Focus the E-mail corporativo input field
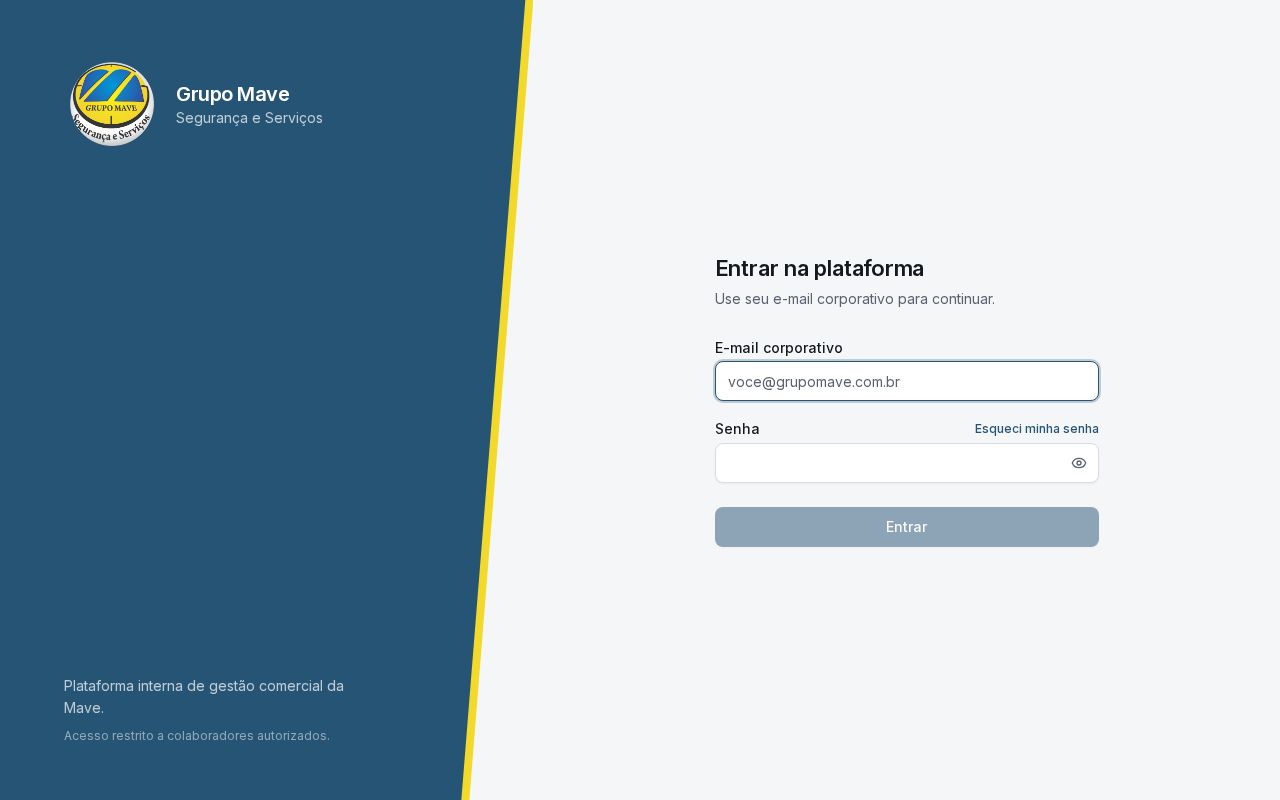 tap(907, 381)
